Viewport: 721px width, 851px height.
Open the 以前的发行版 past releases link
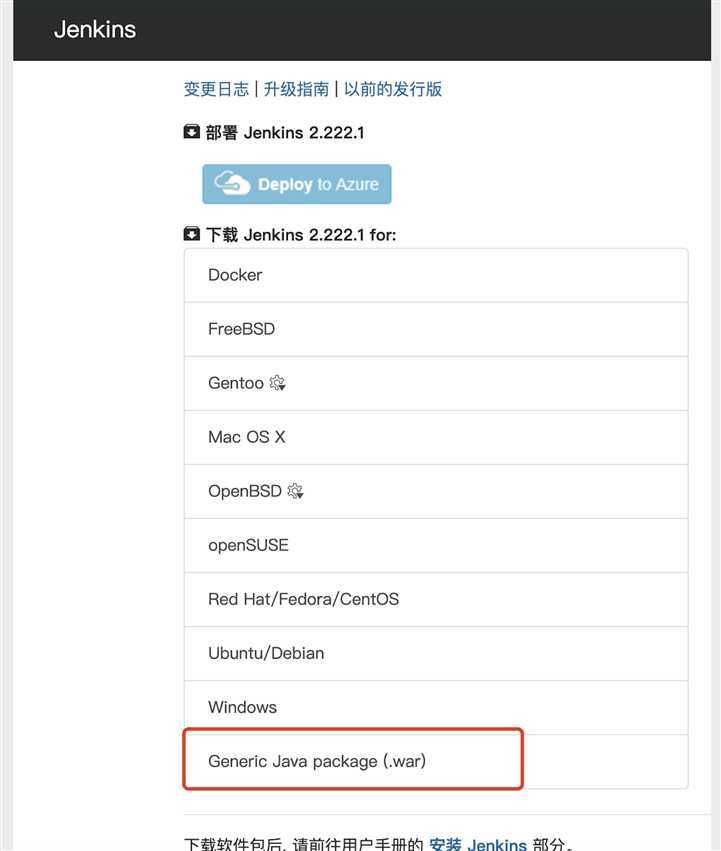[393, 89]
